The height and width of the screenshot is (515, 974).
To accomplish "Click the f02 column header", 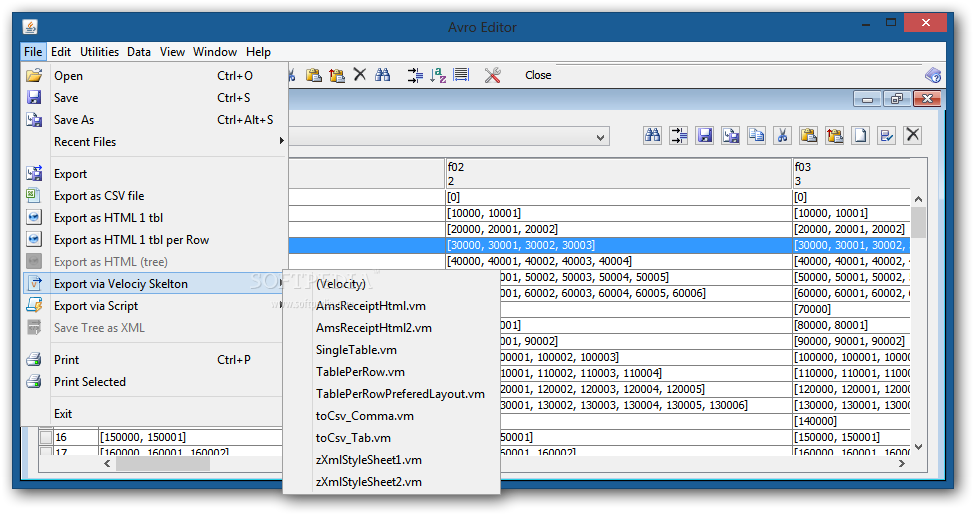I will coord(619,174).
